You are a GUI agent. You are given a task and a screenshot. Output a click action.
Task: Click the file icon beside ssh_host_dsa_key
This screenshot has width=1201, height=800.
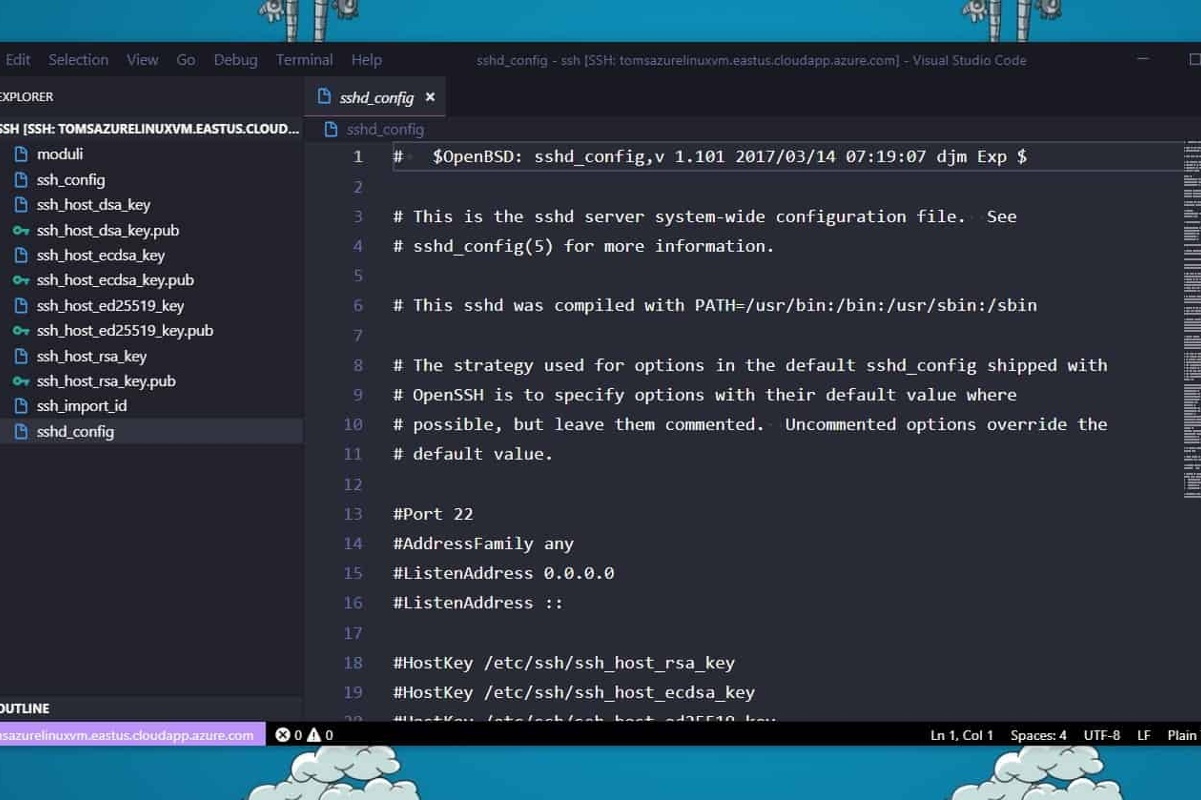coord(20,205)
